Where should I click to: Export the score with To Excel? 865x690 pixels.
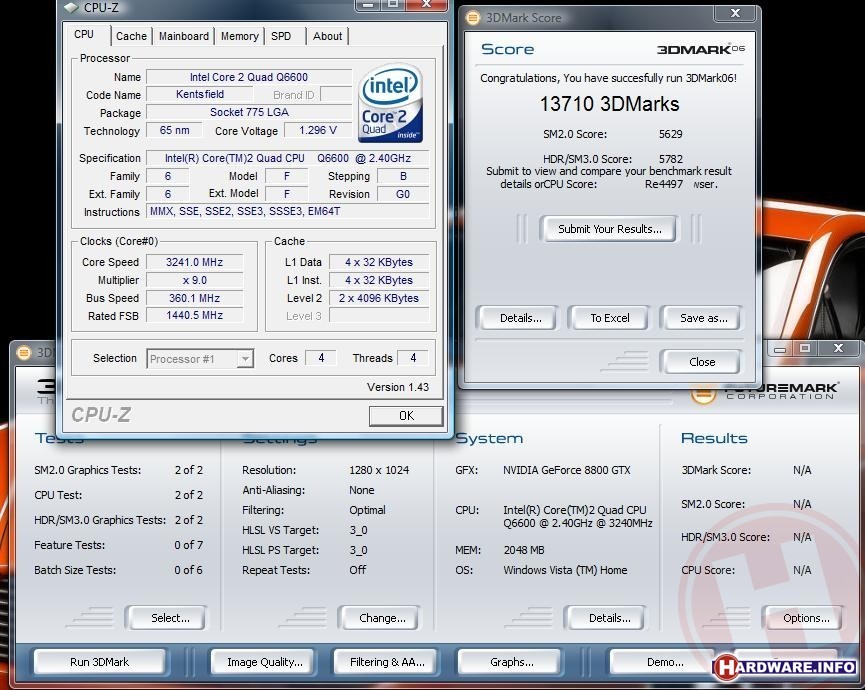(x=610, y=318)
